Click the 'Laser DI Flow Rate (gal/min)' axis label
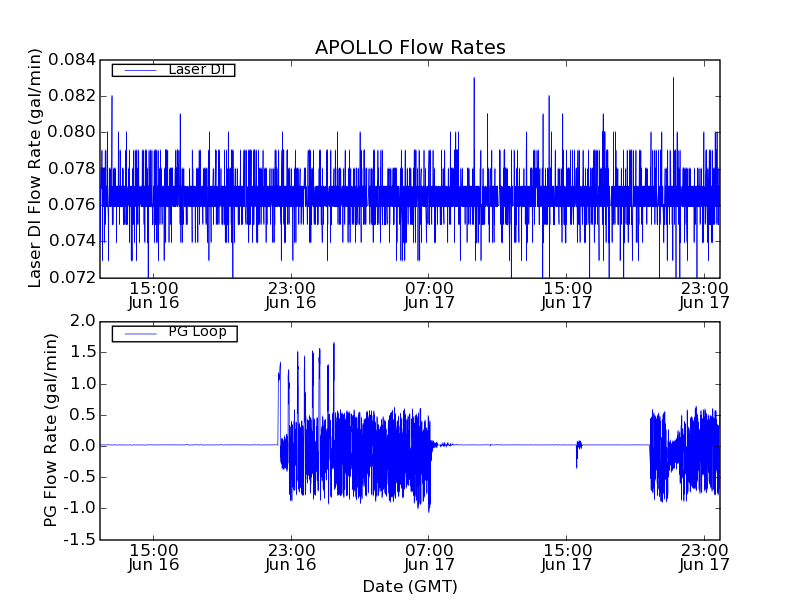Image resolution: width=800 pixels, height=600 pixels. 34,168
